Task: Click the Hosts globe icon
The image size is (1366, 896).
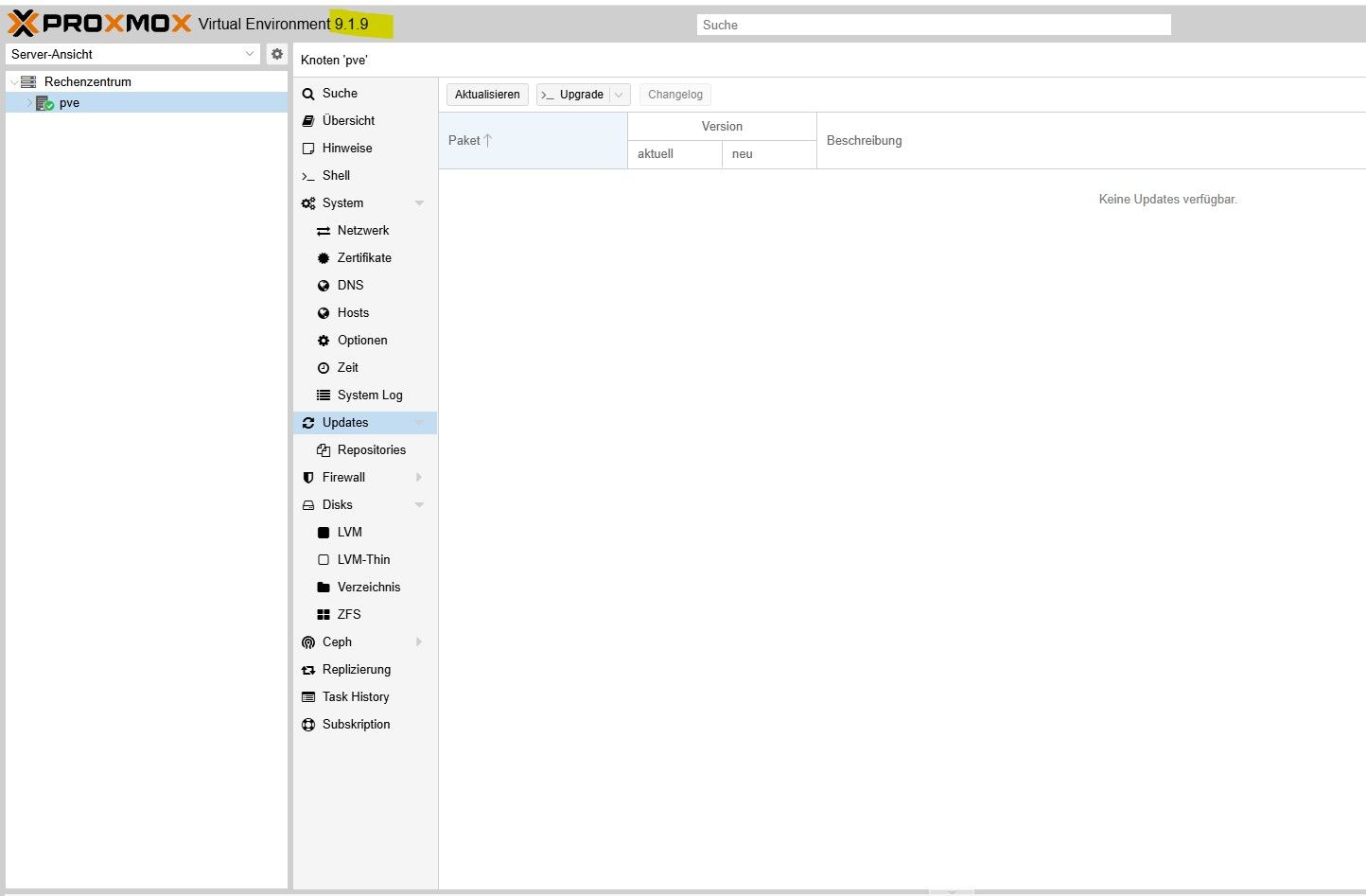Action: click(x=324, y=313)
